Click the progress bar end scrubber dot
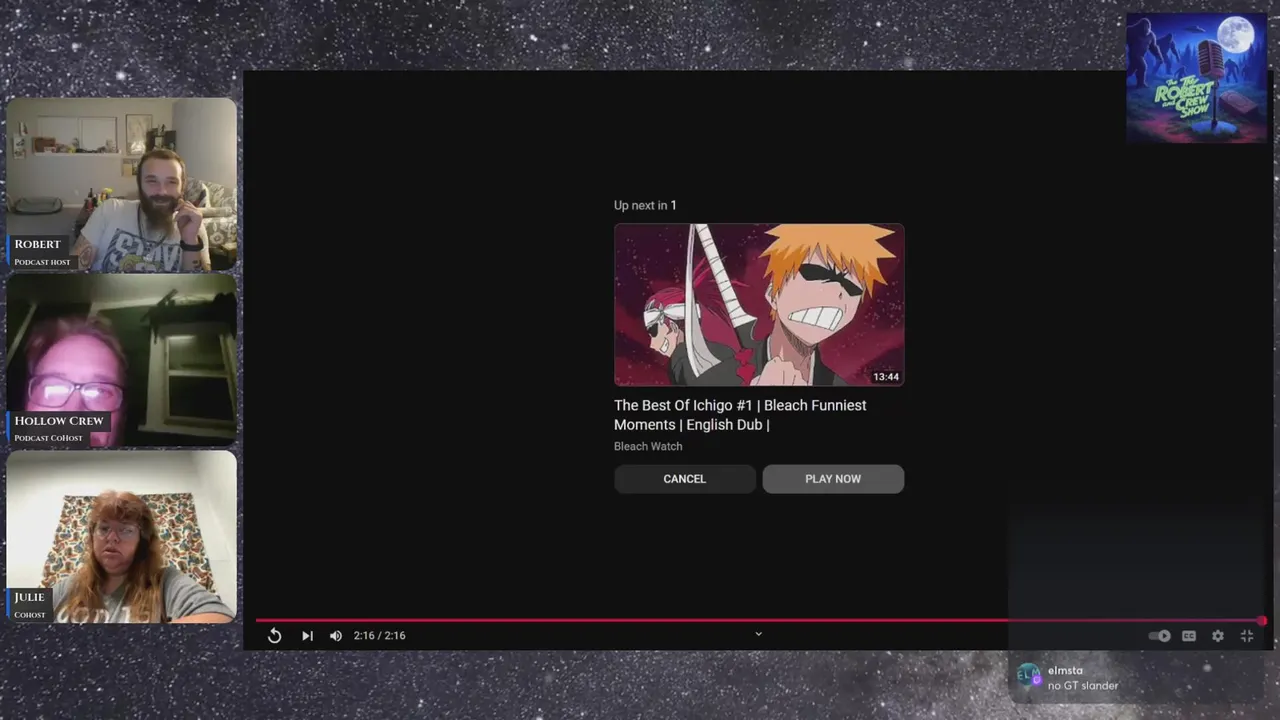1280x720 pixels. point(1262,621)
